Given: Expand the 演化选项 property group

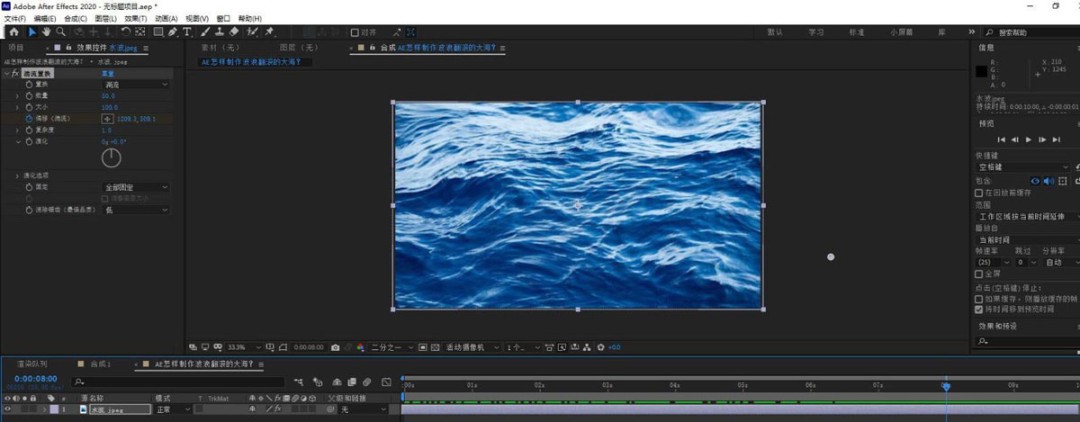Looking at the screenshot, I should pos(17,175).
